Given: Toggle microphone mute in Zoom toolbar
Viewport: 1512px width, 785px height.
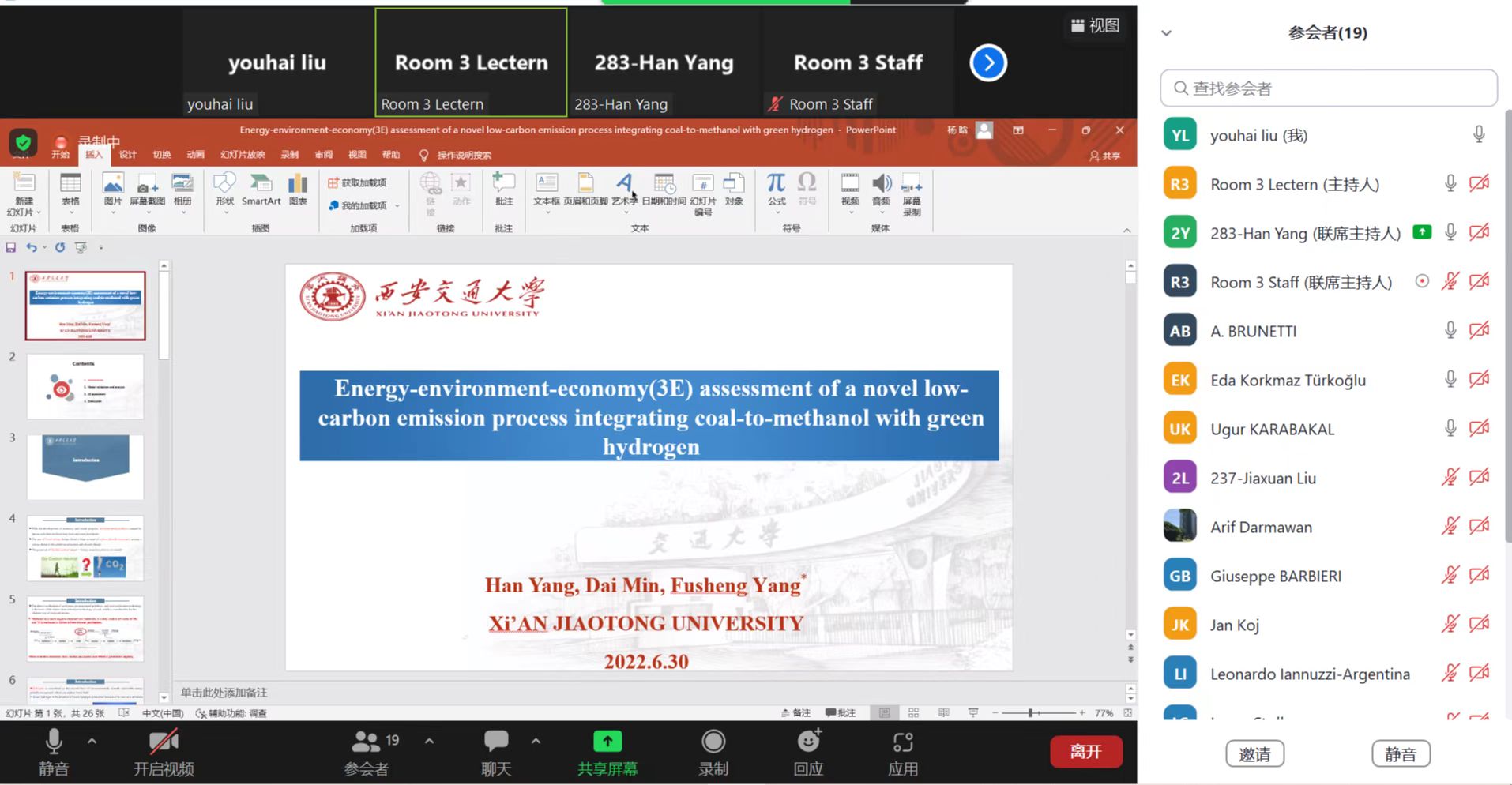Looking at the screenshot, I should click(x=54, y=742).
